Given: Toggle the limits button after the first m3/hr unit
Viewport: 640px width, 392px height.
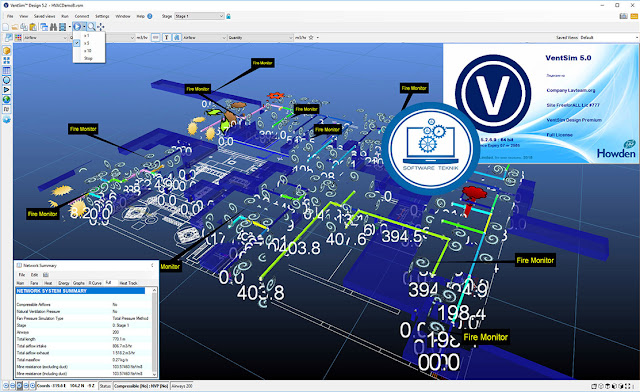Looking at the screenshot, I should tap(155, 38).
